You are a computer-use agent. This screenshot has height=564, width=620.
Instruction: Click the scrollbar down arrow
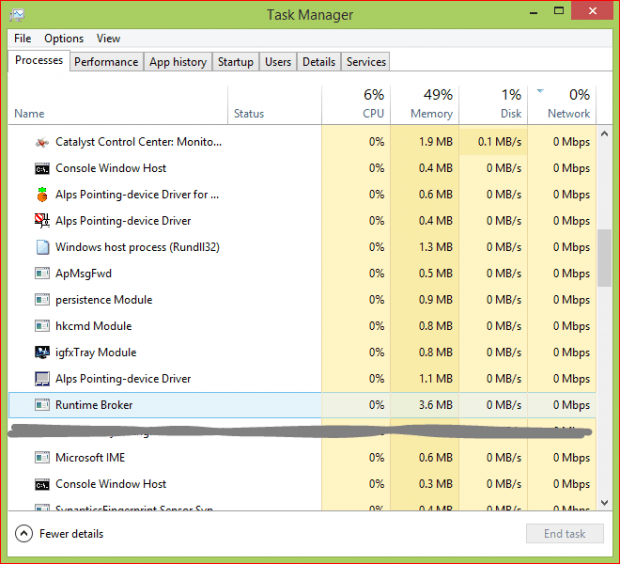pyautogui.click(x=604, y=503)
